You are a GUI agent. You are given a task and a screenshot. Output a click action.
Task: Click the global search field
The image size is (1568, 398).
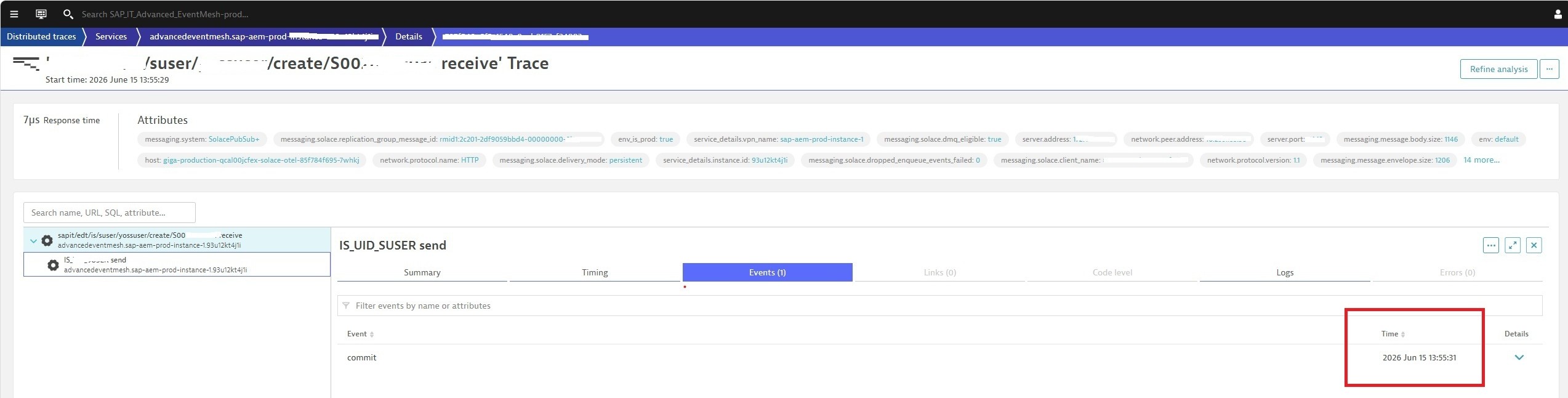pos(165,14)
